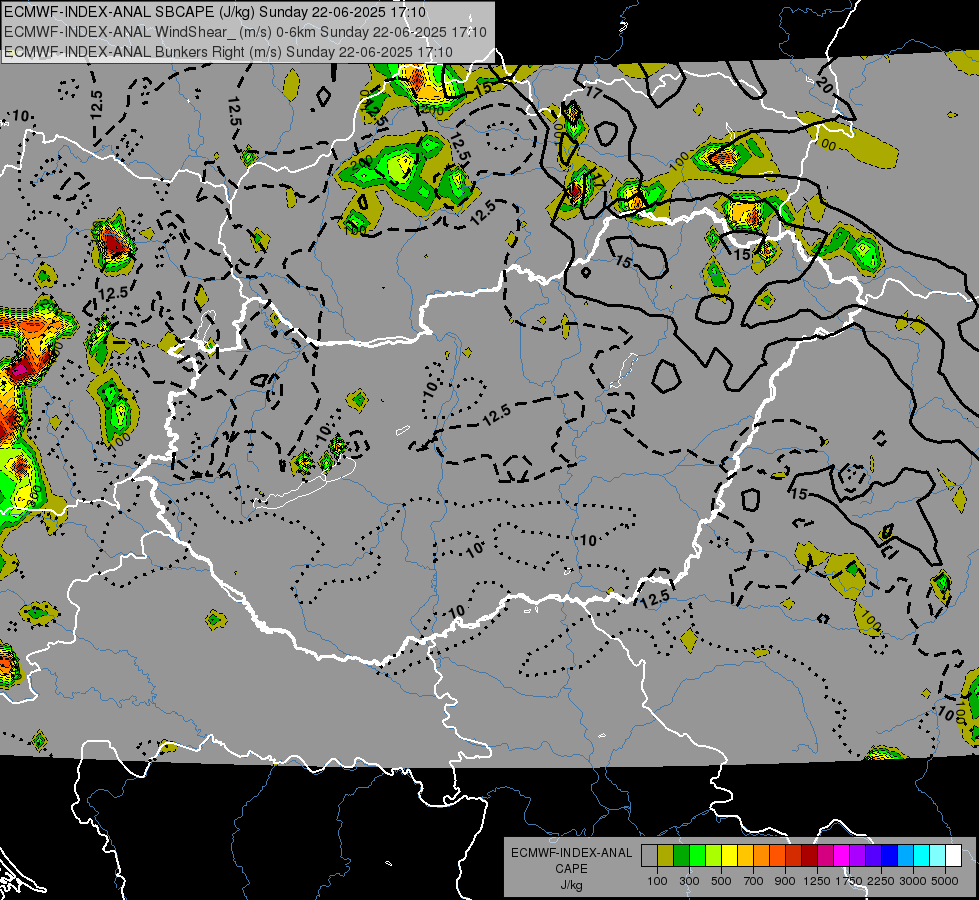The height and width of the screenshot is (900, 979).
Task: Select the pure blue legend swatch
Action: pyautogui.click(x=890, y=855)
